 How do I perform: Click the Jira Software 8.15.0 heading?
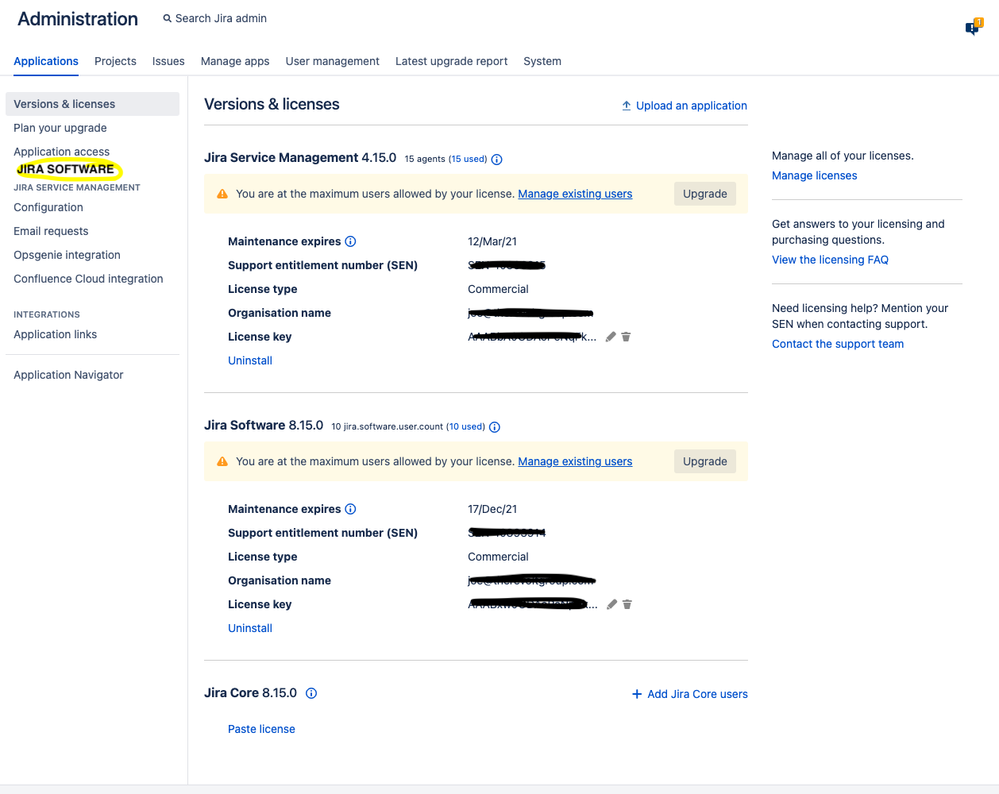click(264, 425)
